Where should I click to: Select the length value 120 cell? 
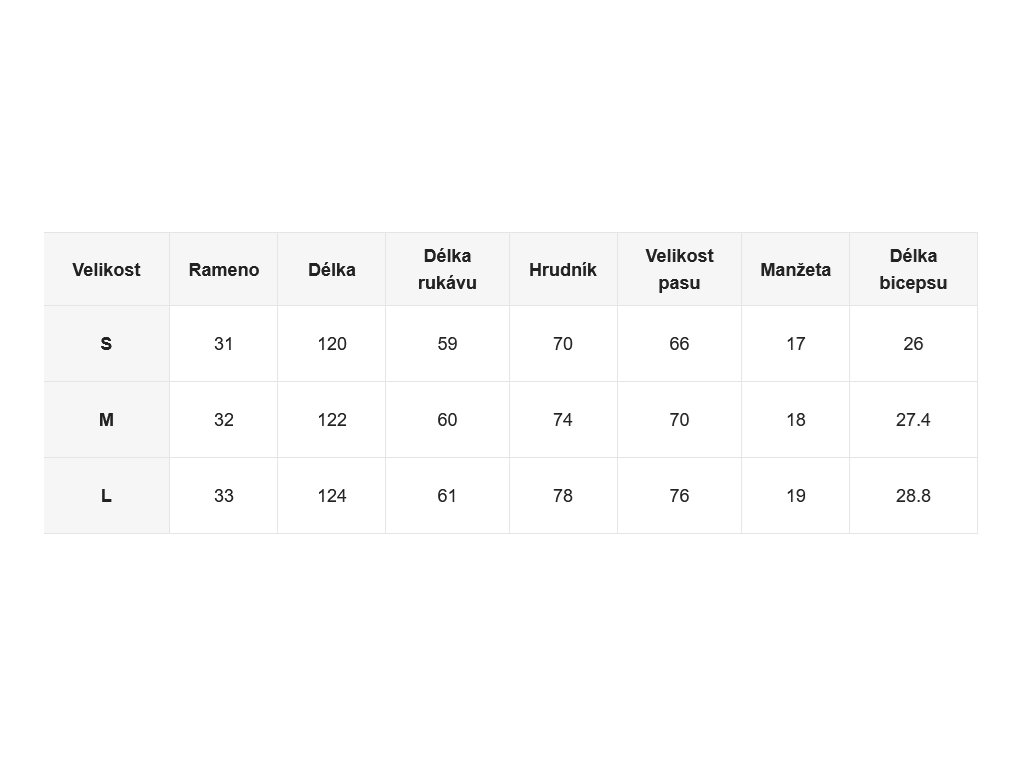click(x=332, y=344)
